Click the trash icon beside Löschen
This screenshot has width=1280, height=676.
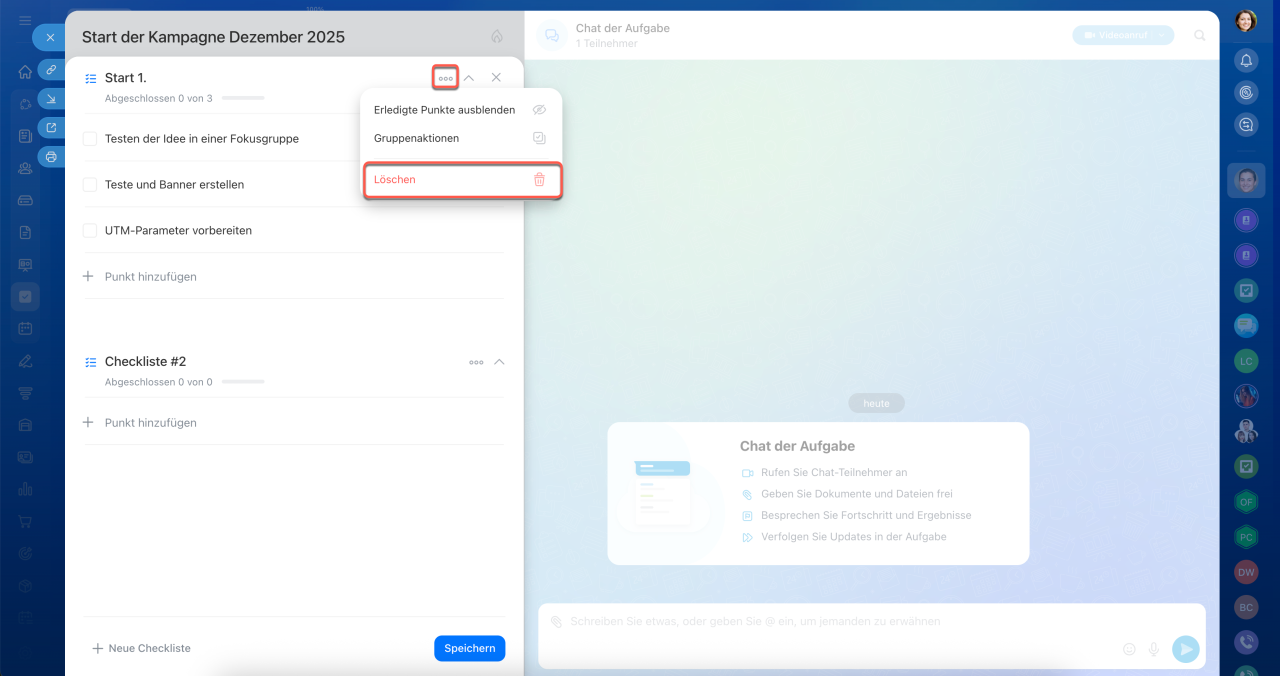[539, 180]
